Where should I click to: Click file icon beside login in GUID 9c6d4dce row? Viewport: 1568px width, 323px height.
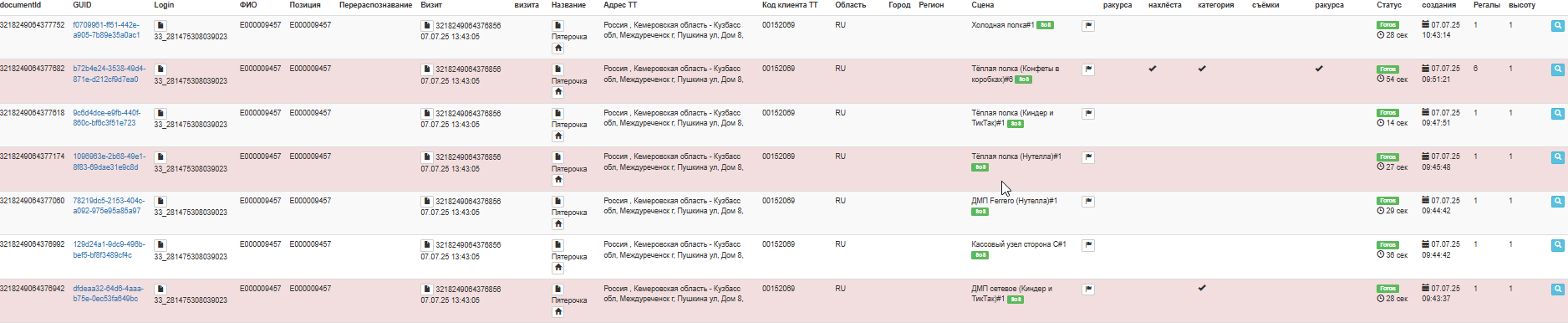[x=160, y=113]
